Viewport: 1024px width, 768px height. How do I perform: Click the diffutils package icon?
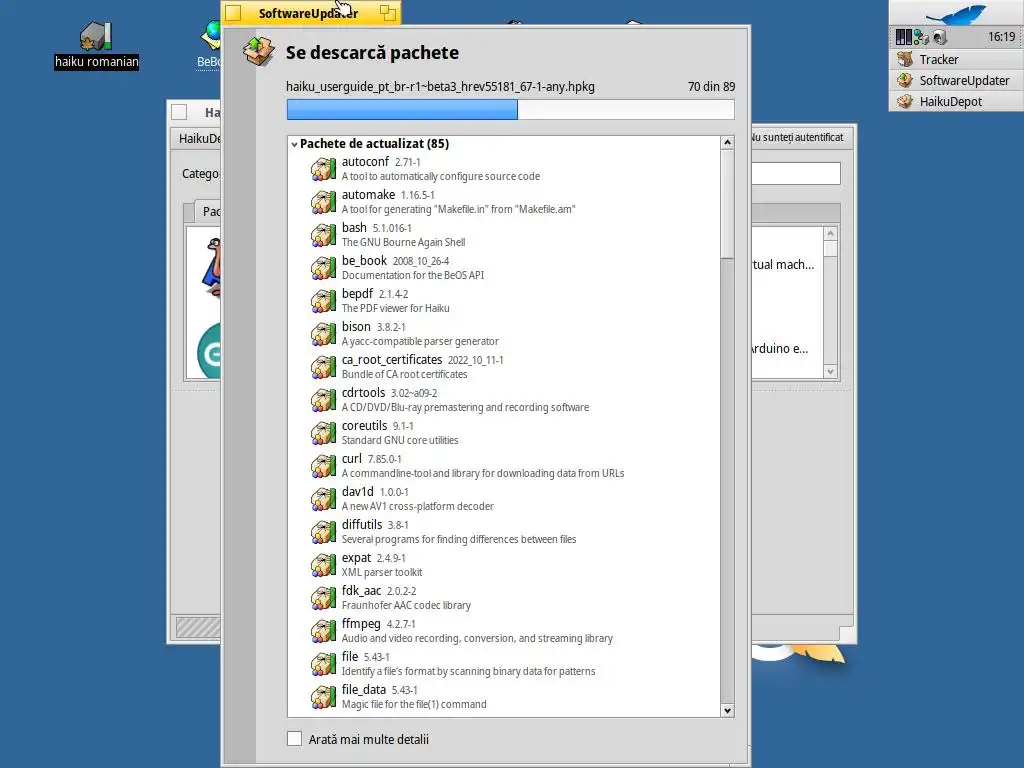coord(323,532)
